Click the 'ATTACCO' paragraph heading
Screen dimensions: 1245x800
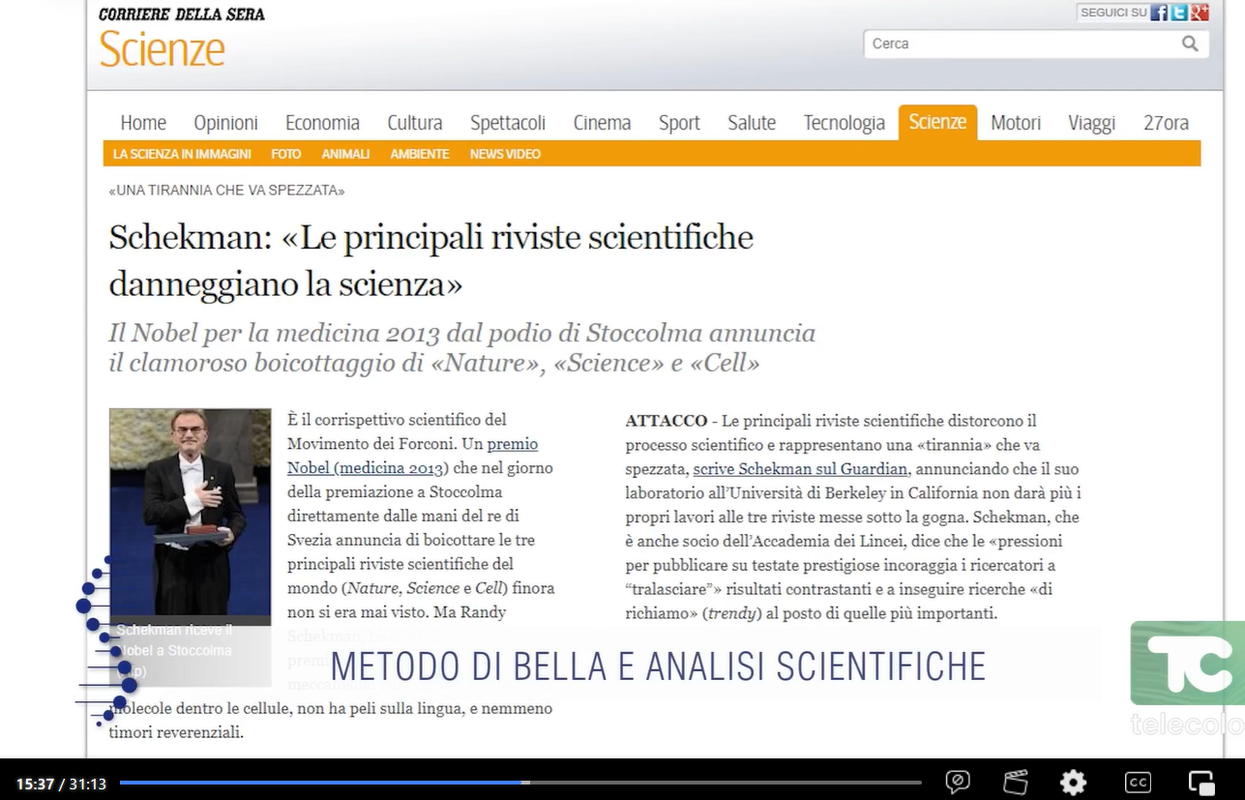[x=666, y=421]
